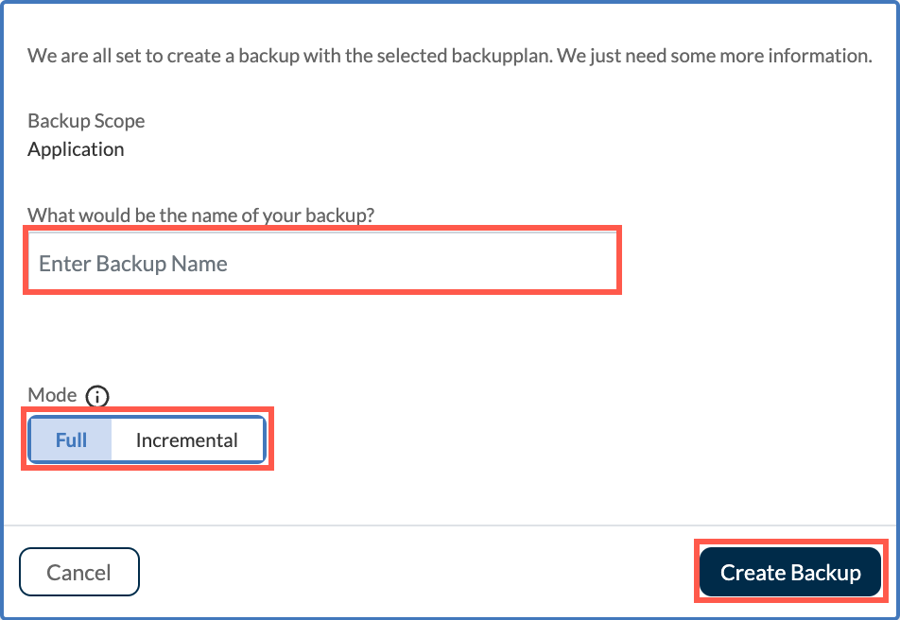Click the introductory backupplan description text
The image size is (900, 620).
click(x=450, y=56)
